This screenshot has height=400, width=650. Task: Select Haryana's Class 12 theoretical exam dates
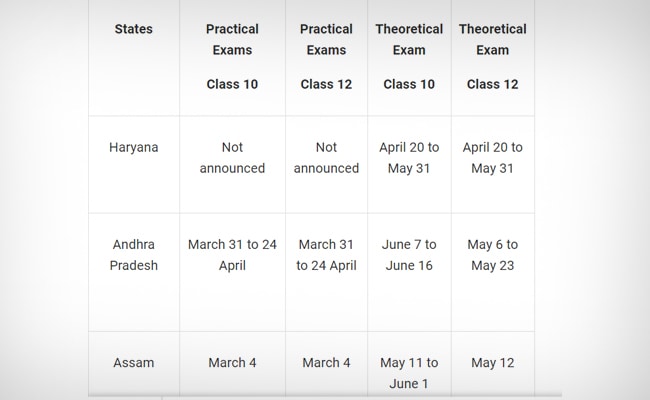click(492, 158)
